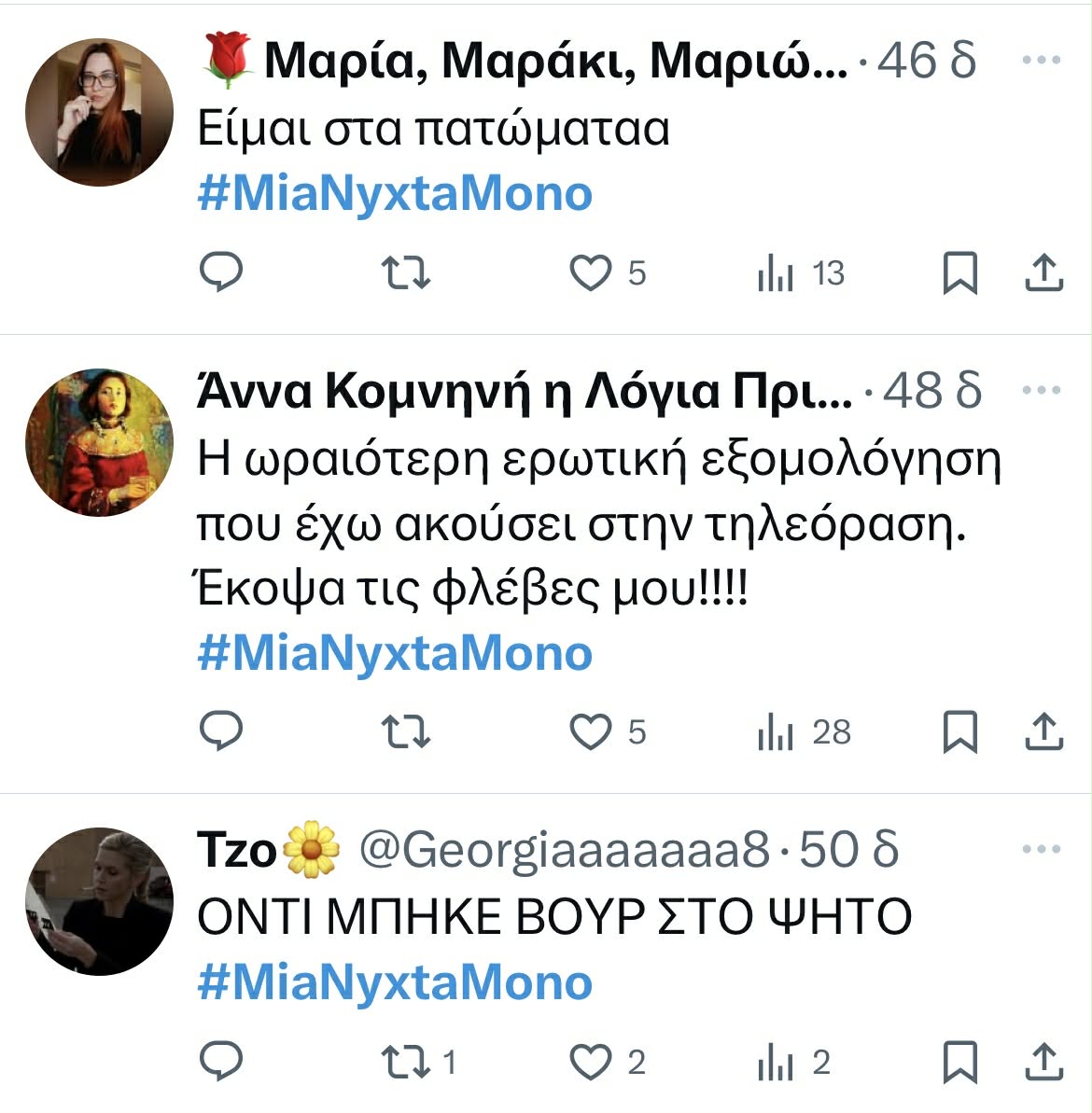Image resolution: width=1092 pixels, height=1113 pixels.
Task: Open Μαρία's profile picture
Action: click(x=99, y=112)
